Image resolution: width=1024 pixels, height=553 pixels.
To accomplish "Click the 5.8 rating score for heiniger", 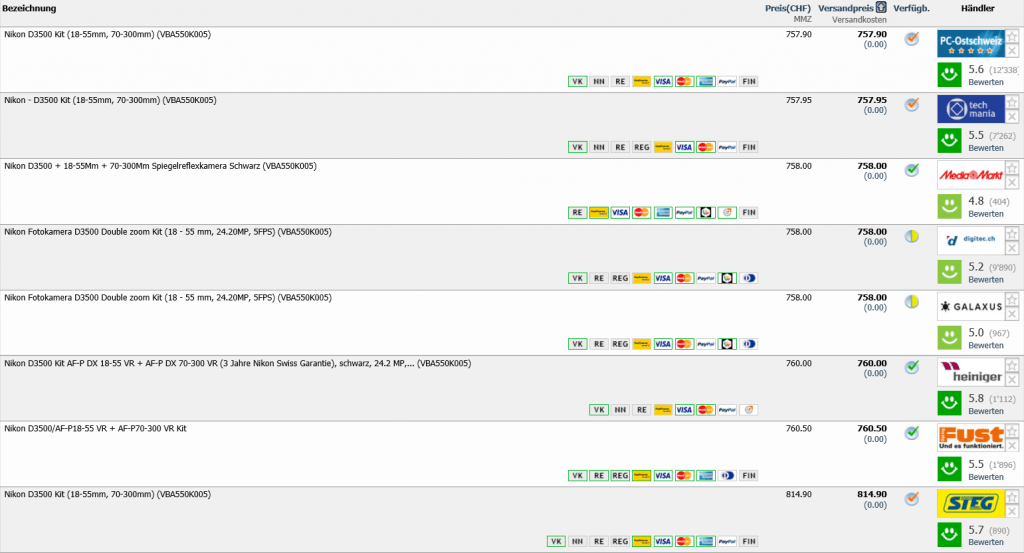I will [976, 398].
